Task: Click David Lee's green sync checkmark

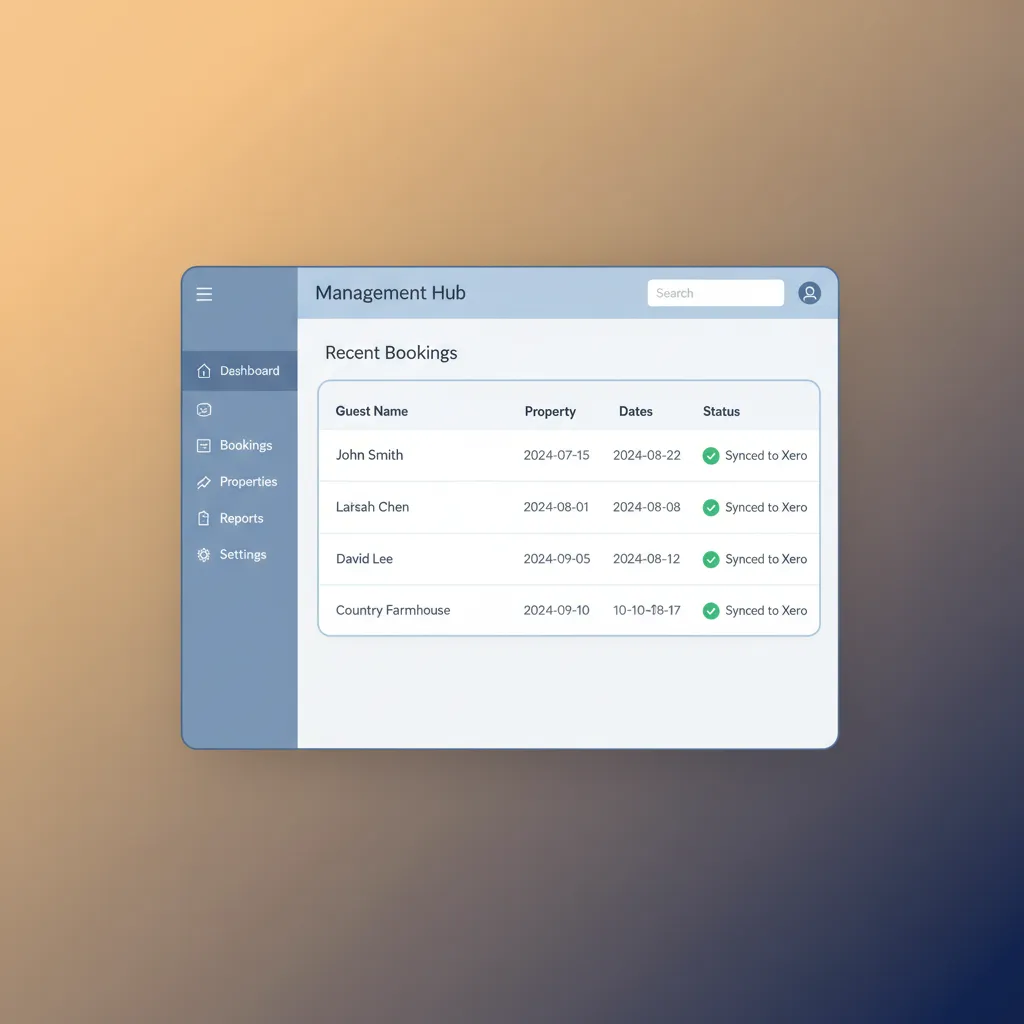Action: [x=711, y=560]
